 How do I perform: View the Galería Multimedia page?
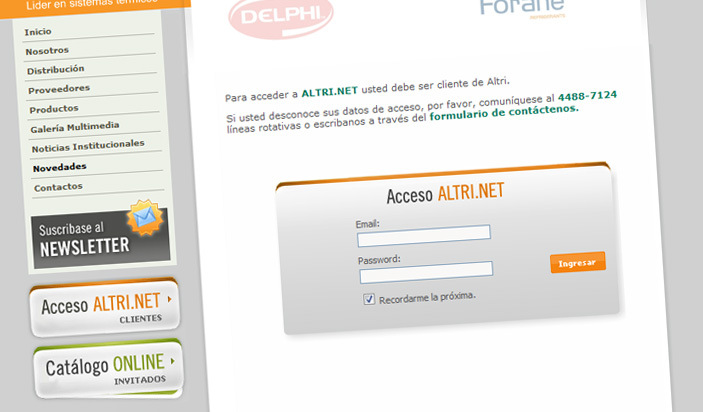(x=75, y=127)
